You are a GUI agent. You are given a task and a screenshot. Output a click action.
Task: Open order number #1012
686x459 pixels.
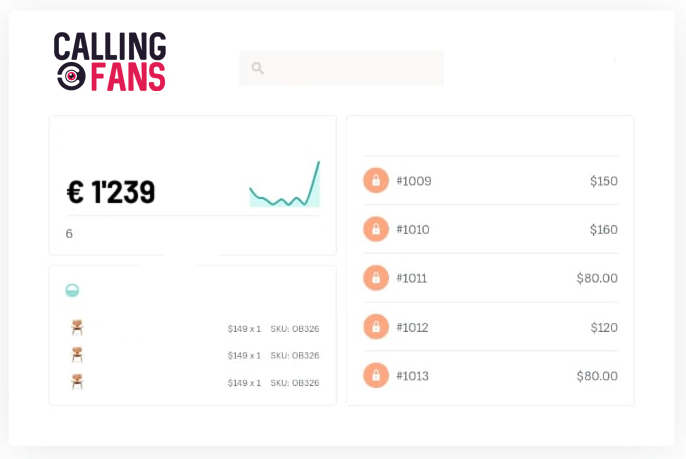coord(412,327)
